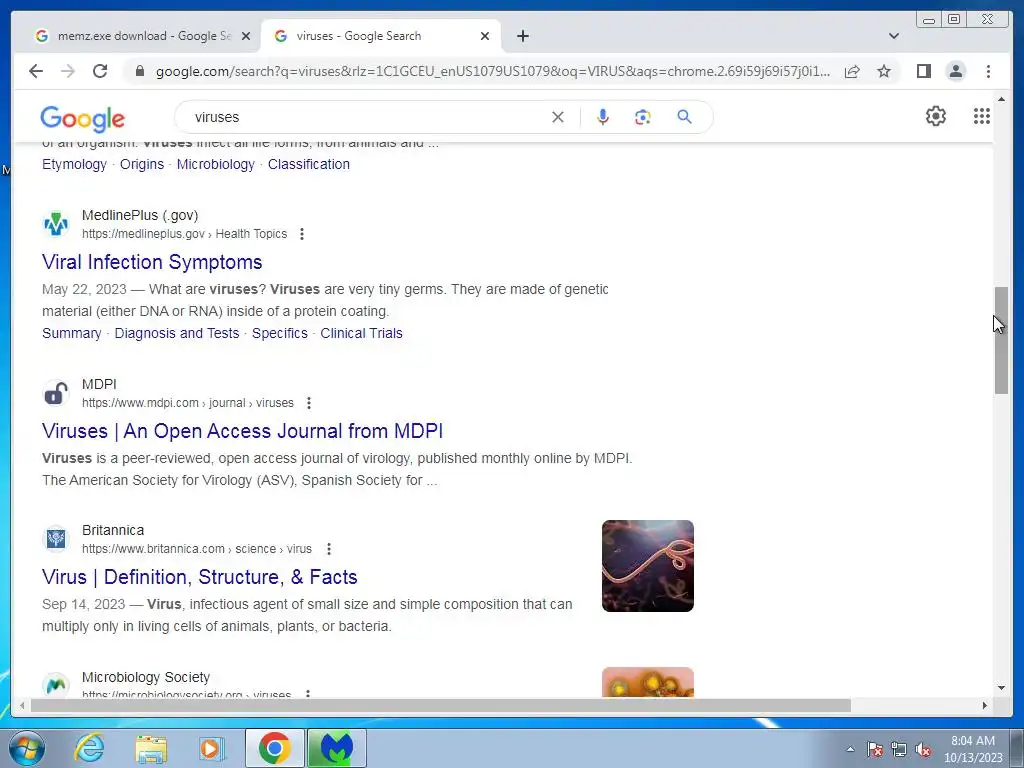Close the viruses Google Search tab

click(485, 36)
